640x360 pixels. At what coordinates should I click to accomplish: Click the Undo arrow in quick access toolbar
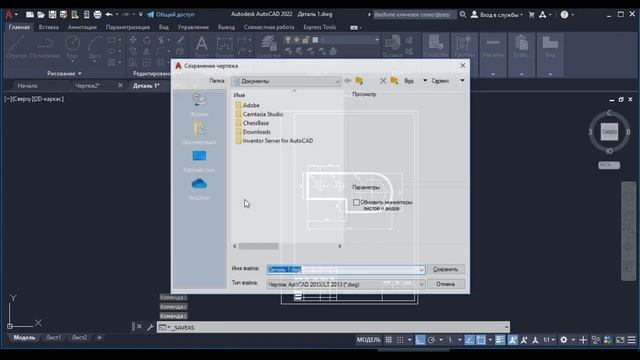(x=109, y=15)
